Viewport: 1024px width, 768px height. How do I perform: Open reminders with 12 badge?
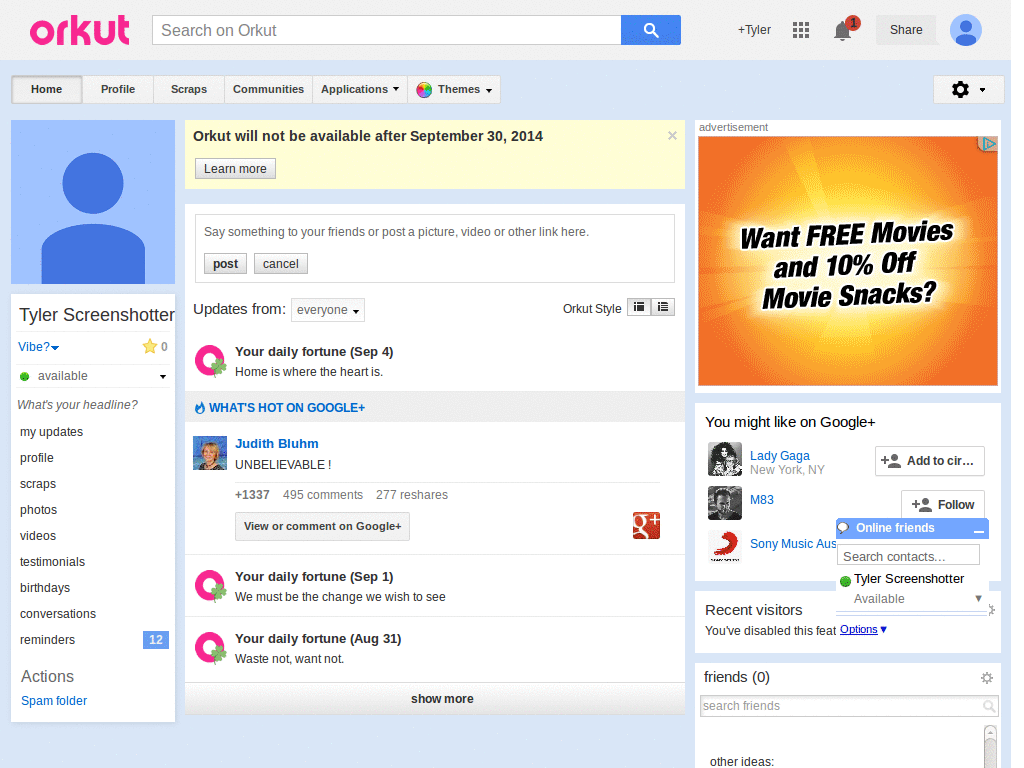(x=93, y=640)
